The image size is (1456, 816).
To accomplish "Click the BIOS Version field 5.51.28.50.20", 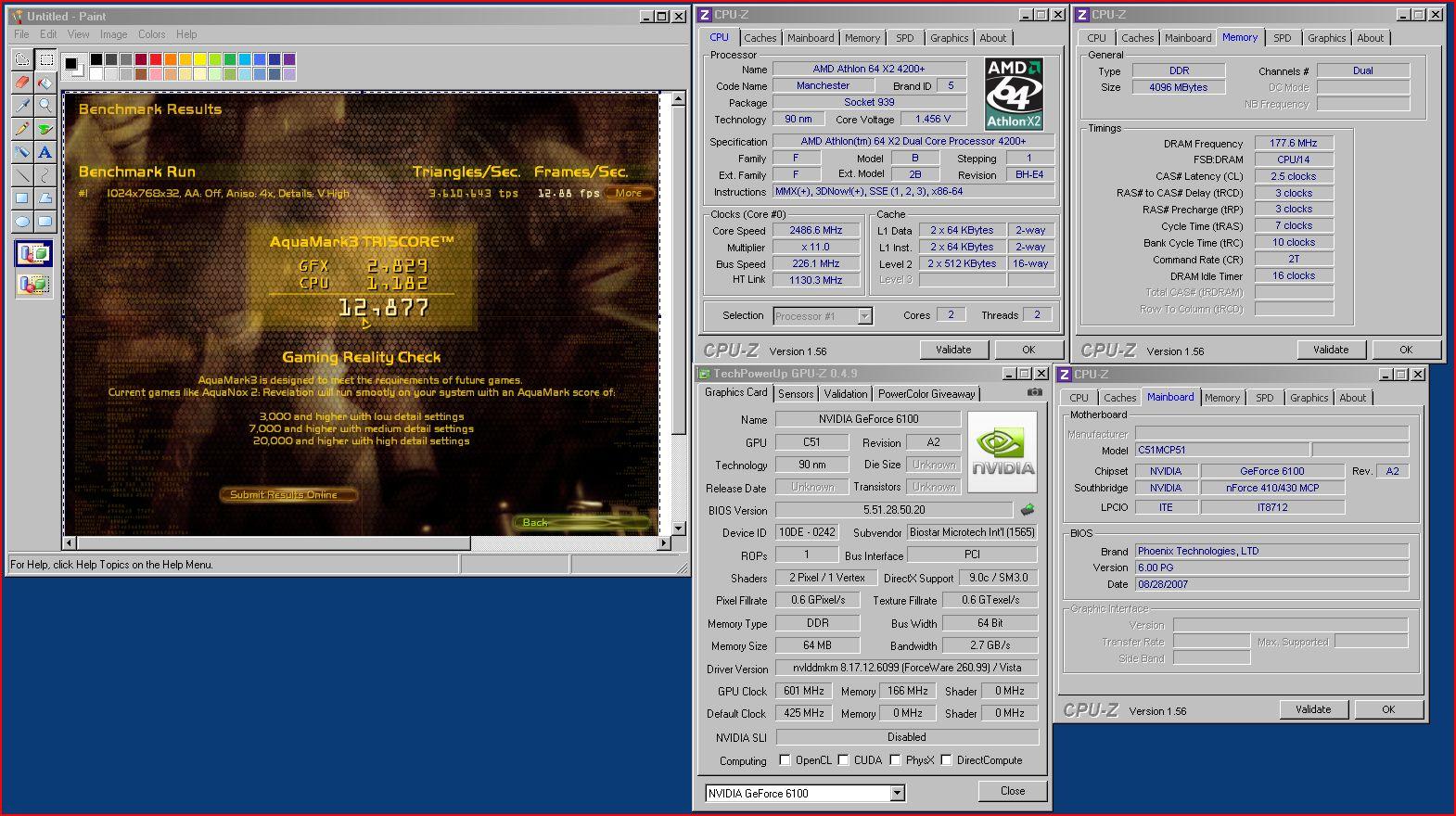I will point(894,510).
